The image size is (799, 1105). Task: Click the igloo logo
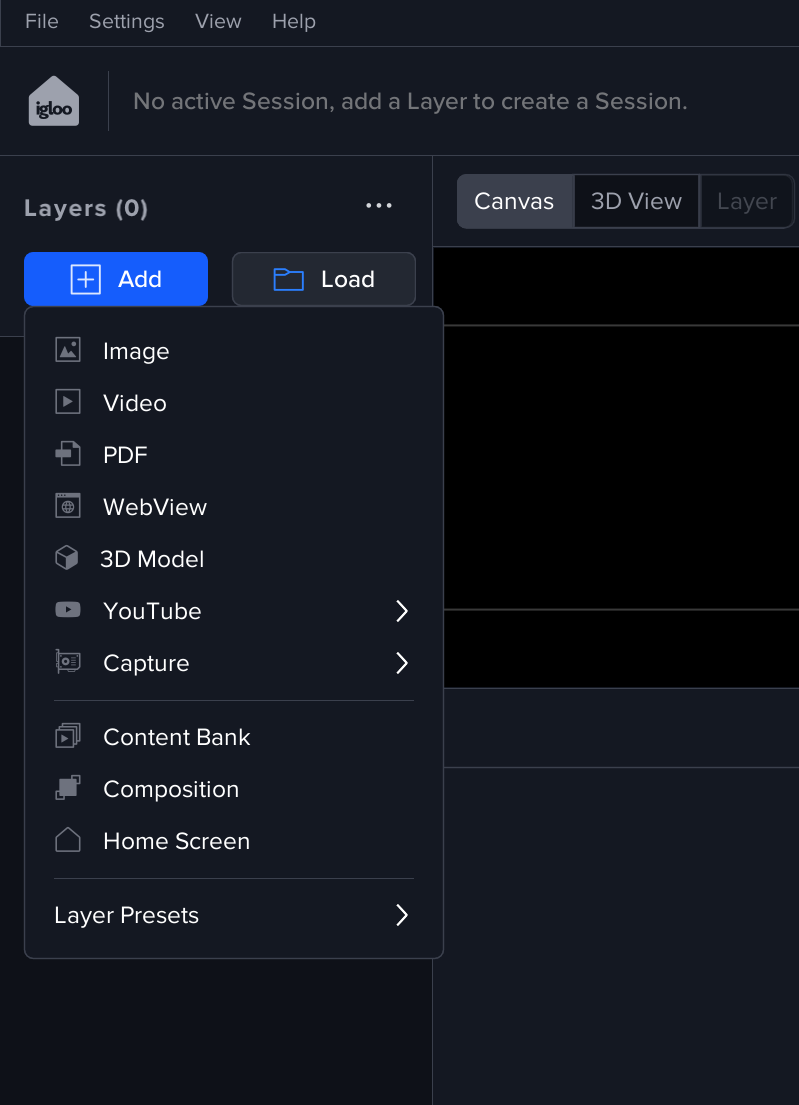coord(54,101)
